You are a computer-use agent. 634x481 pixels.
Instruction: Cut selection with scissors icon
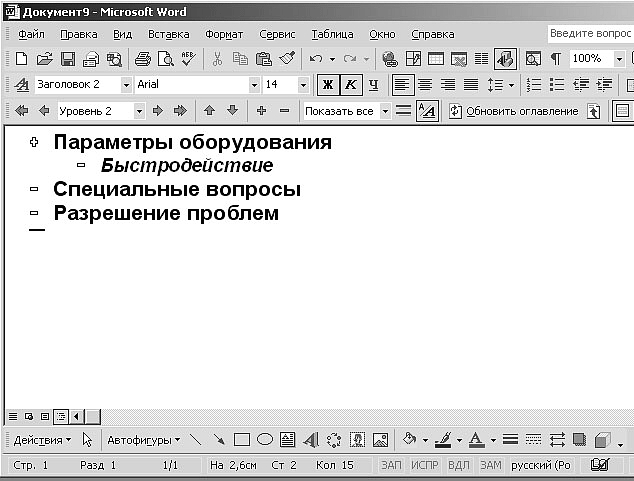tap(218, 59)
